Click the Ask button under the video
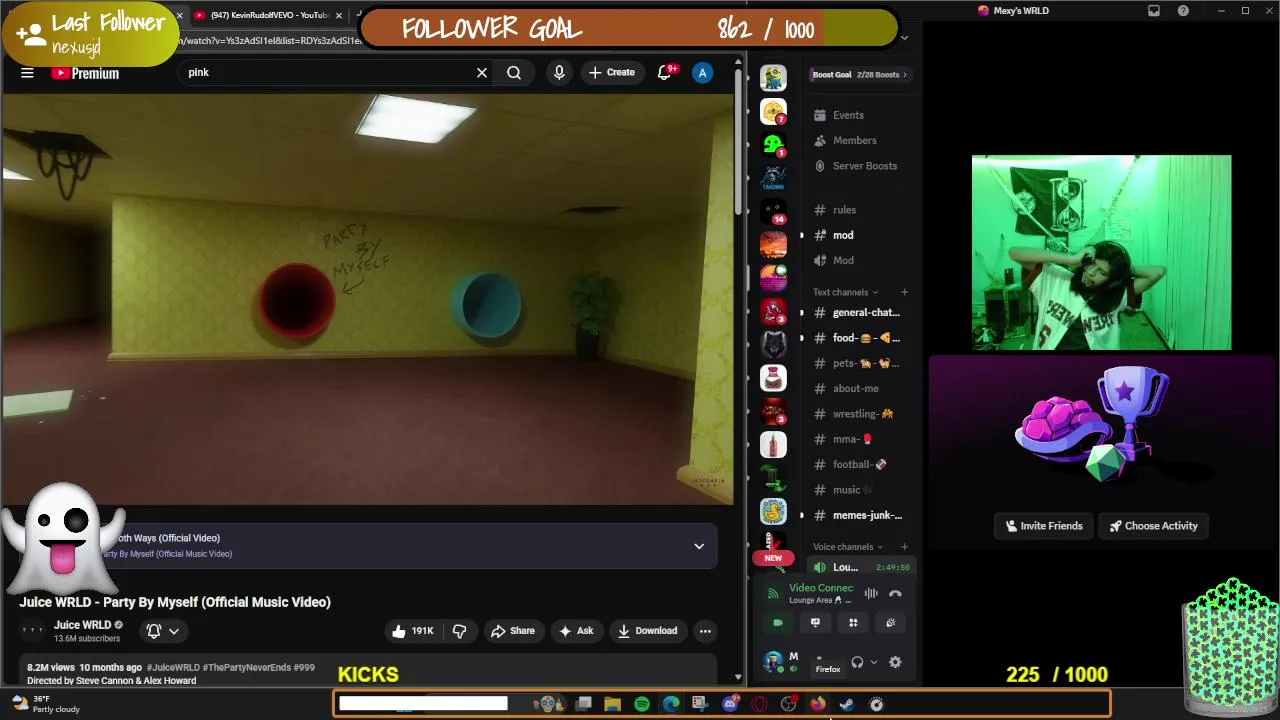The width and height of the screenshot is (1280, 720). (x=576, y=631)
